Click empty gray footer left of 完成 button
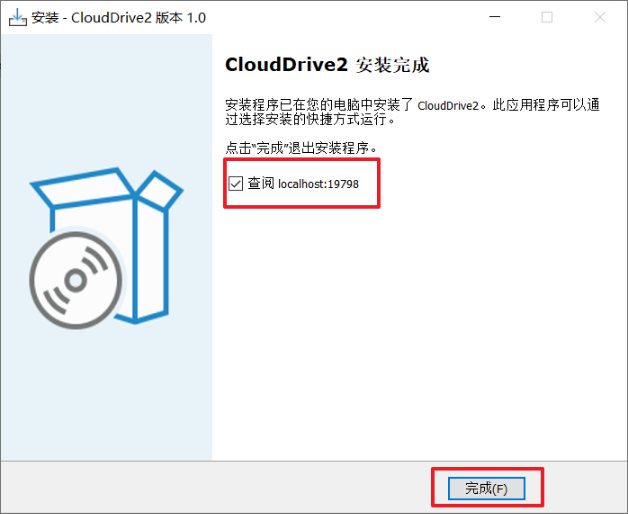The width and height of the screenshot is (628, 514). [x=216, y=488]
